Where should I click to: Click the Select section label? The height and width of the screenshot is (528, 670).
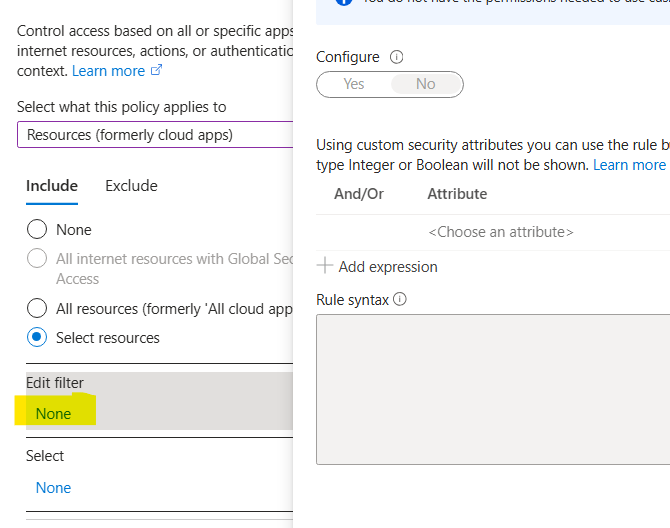45,456
